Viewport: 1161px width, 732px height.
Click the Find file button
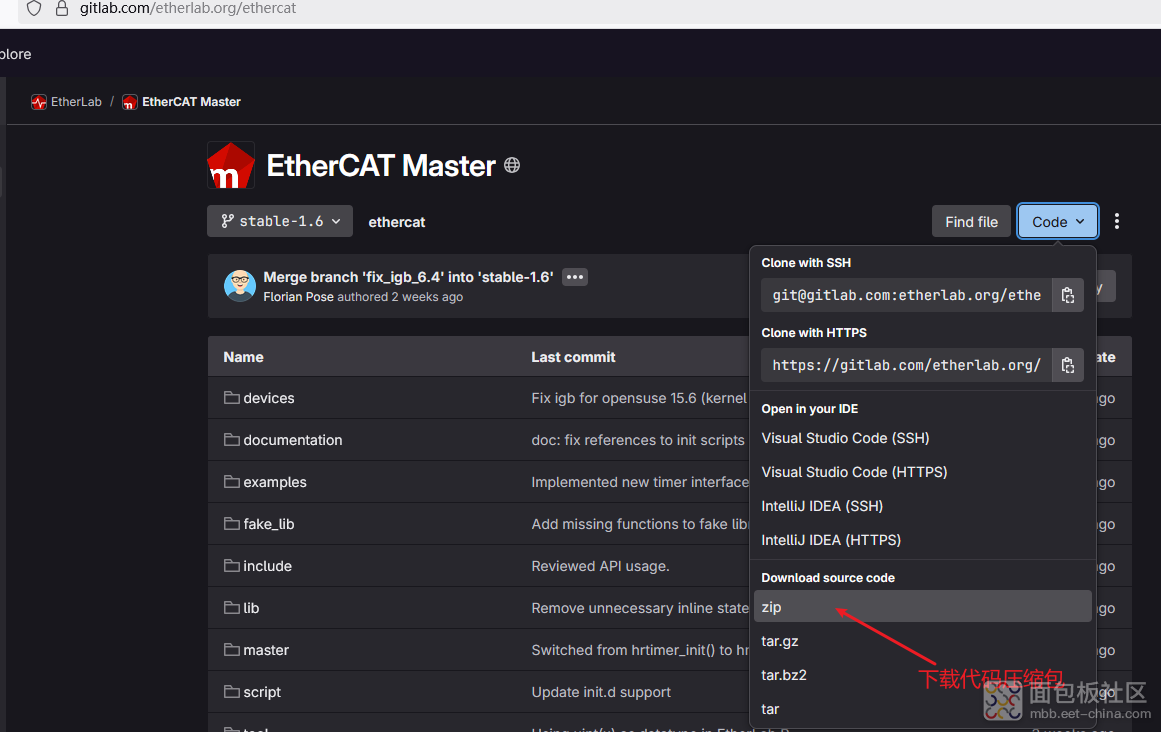pos(971,222)
